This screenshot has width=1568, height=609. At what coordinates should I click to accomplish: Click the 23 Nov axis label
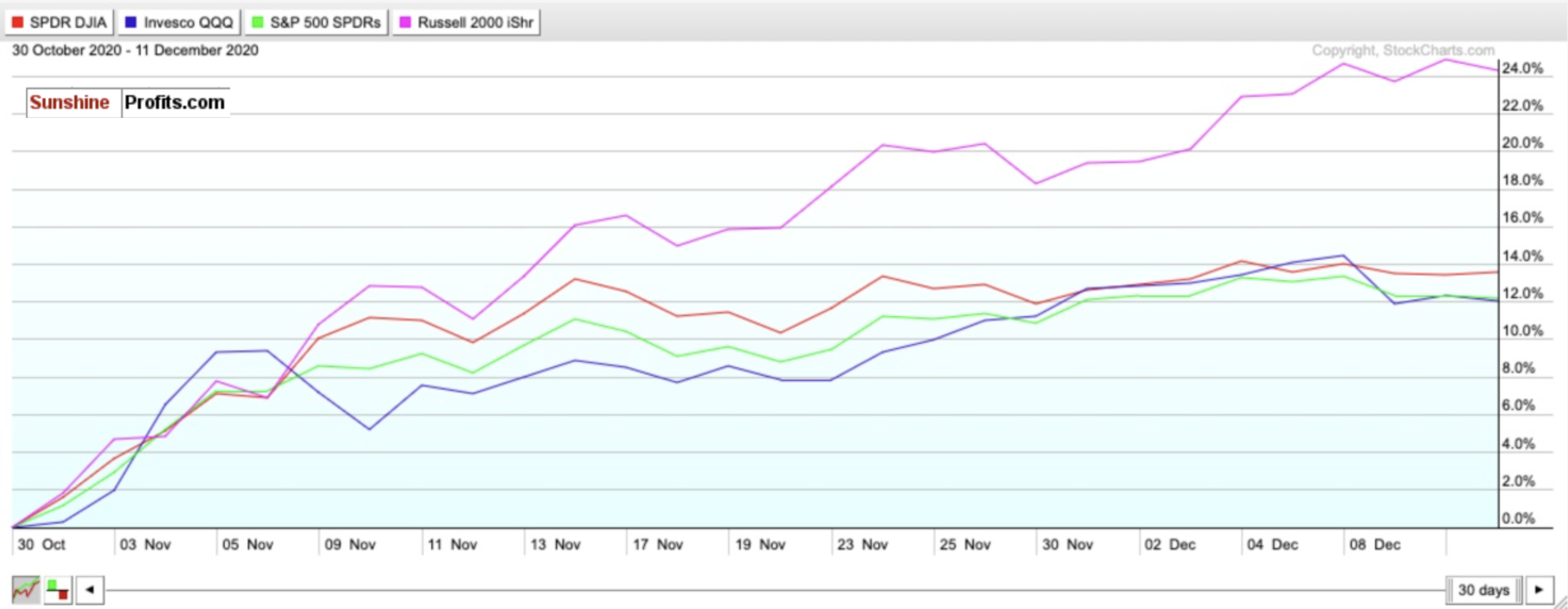point(863,545)
